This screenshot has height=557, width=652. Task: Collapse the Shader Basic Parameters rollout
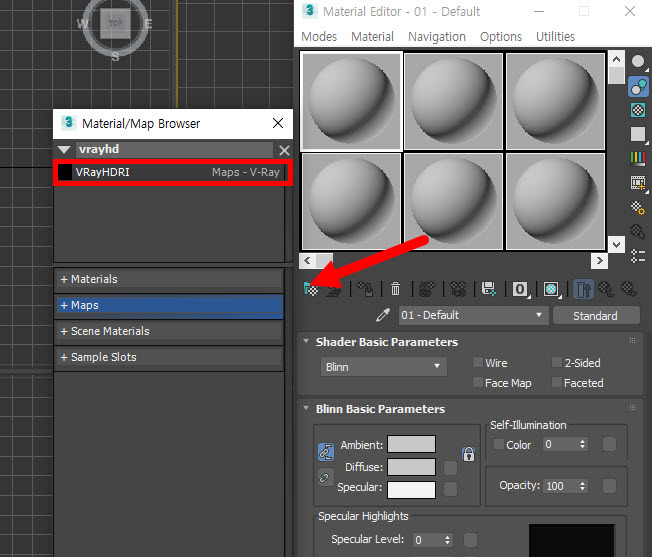306,341
